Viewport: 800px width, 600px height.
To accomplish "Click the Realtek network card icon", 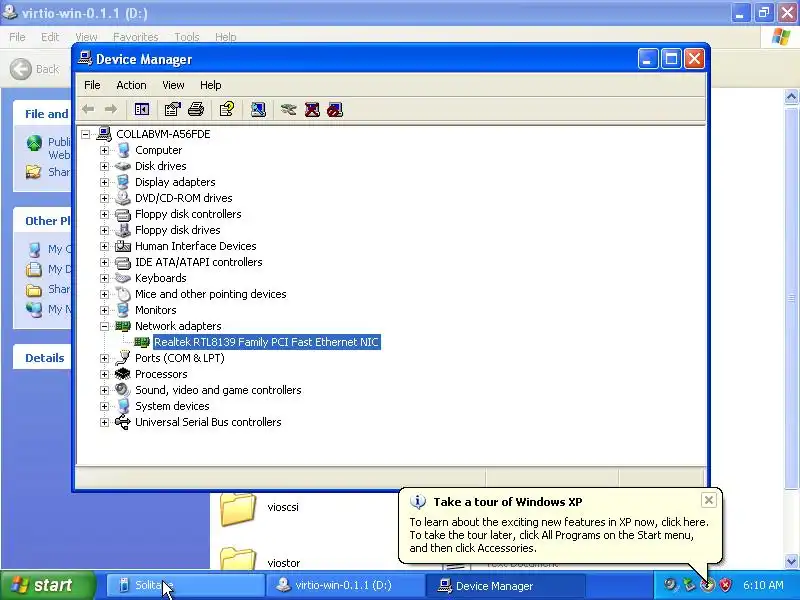I will coord(142,342).
